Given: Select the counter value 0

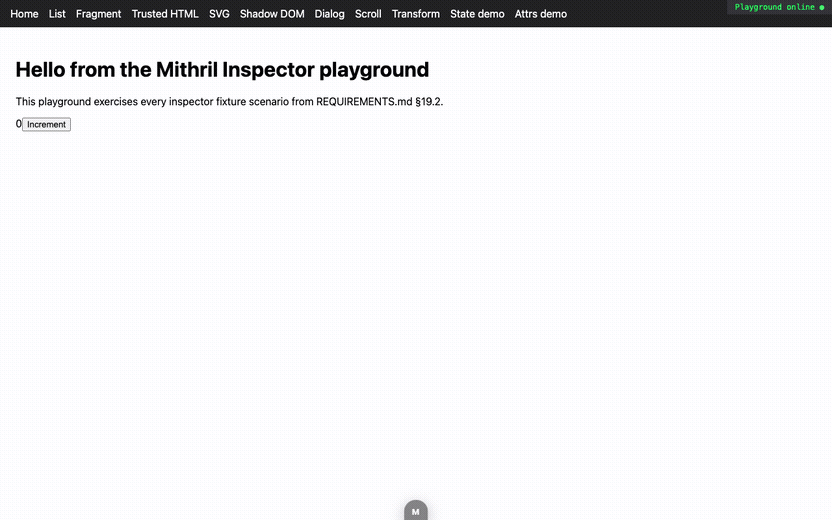Looking at the screenshot, I should tap(19, 124).
